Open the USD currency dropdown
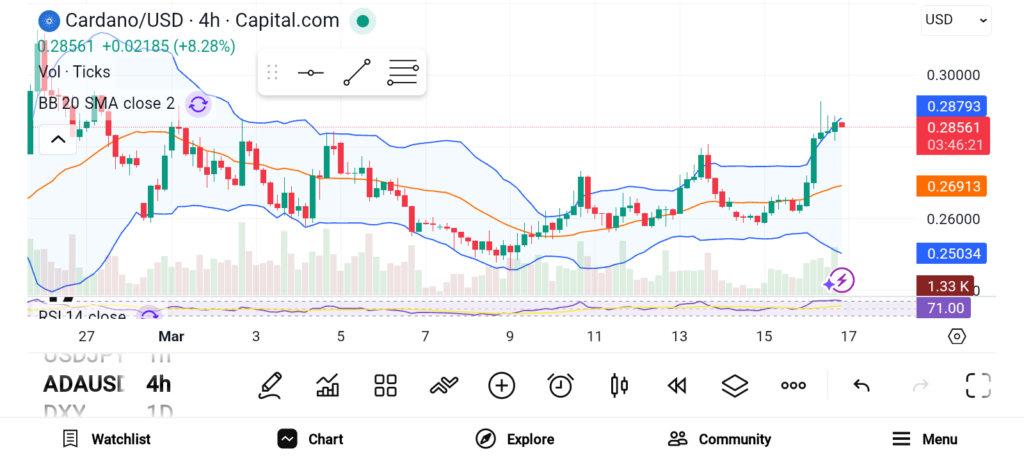This screenshot has width=1024, height=461. (955, 19)
